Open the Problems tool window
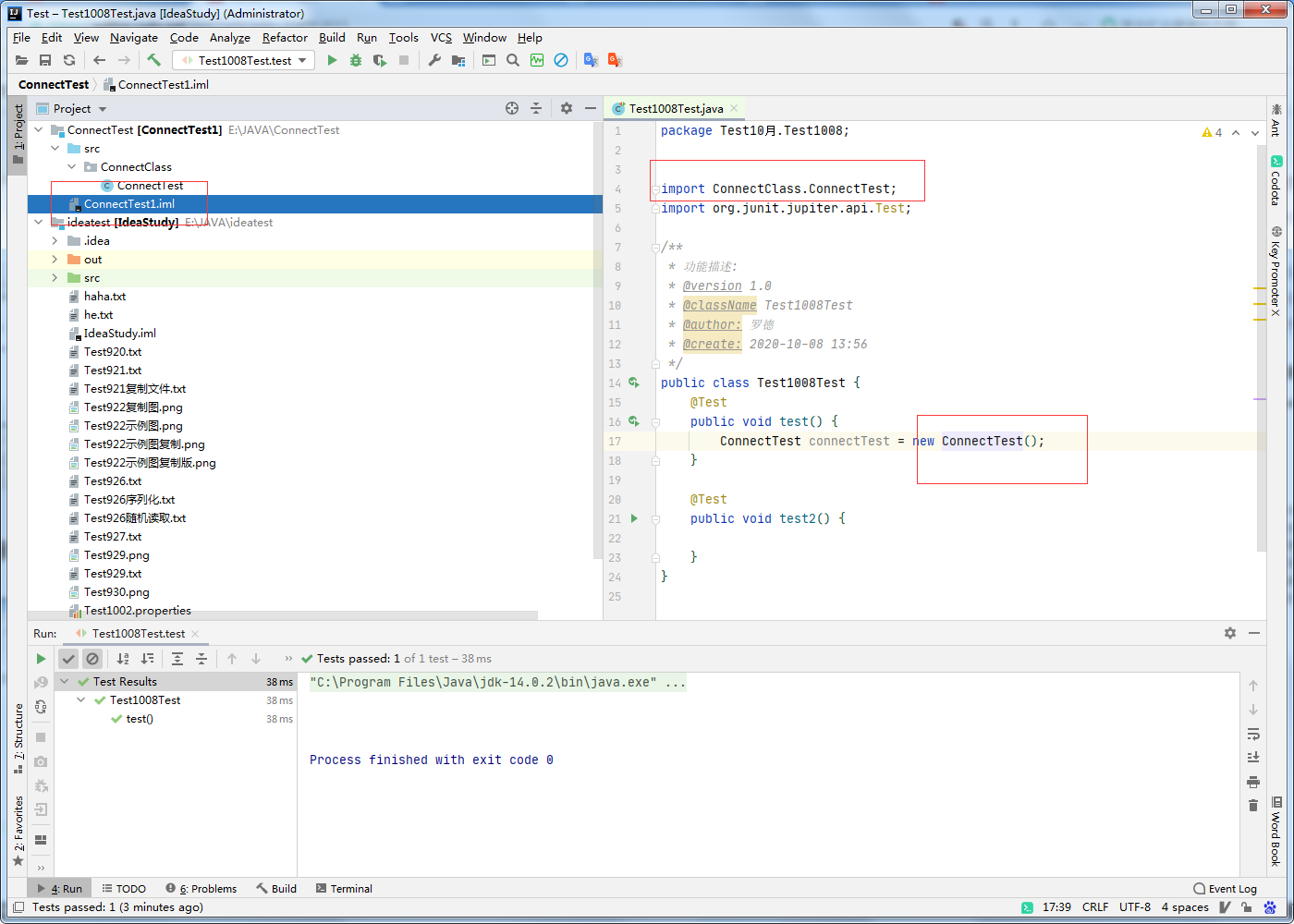1294x924 pixels. [x=201, y=889]
